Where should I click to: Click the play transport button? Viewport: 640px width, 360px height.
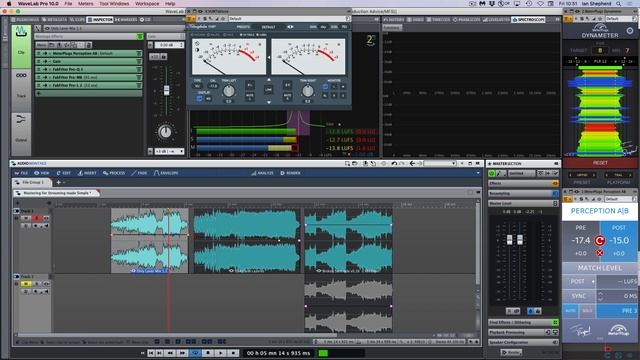point(220,353)
